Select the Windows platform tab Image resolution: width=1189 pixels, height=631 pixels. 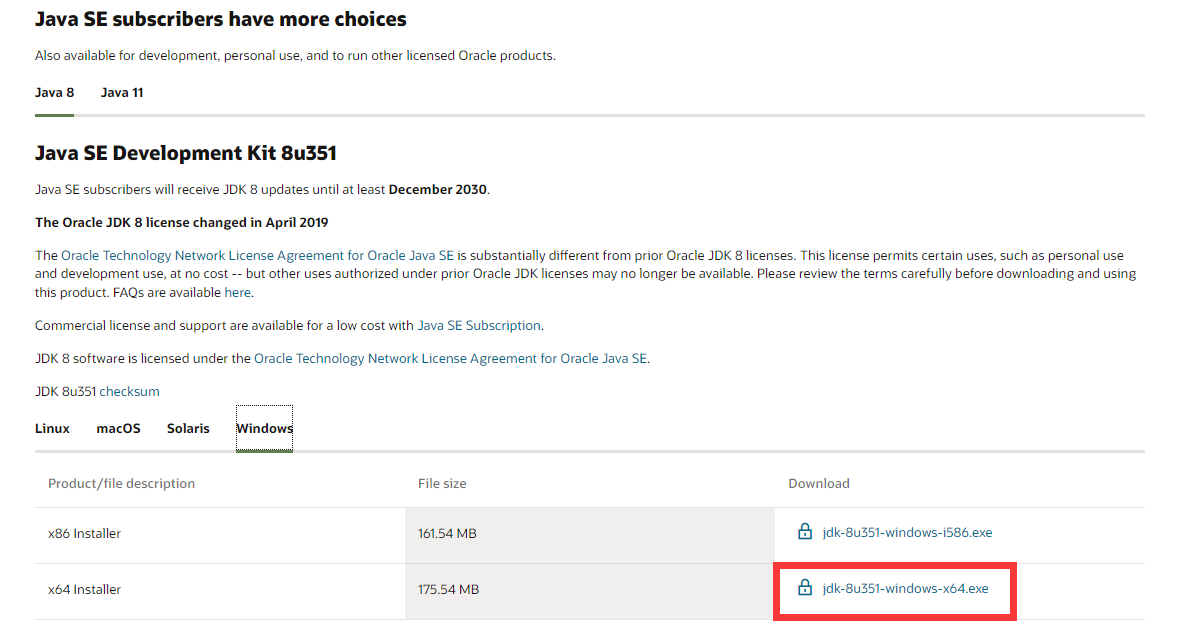(264, 429)
